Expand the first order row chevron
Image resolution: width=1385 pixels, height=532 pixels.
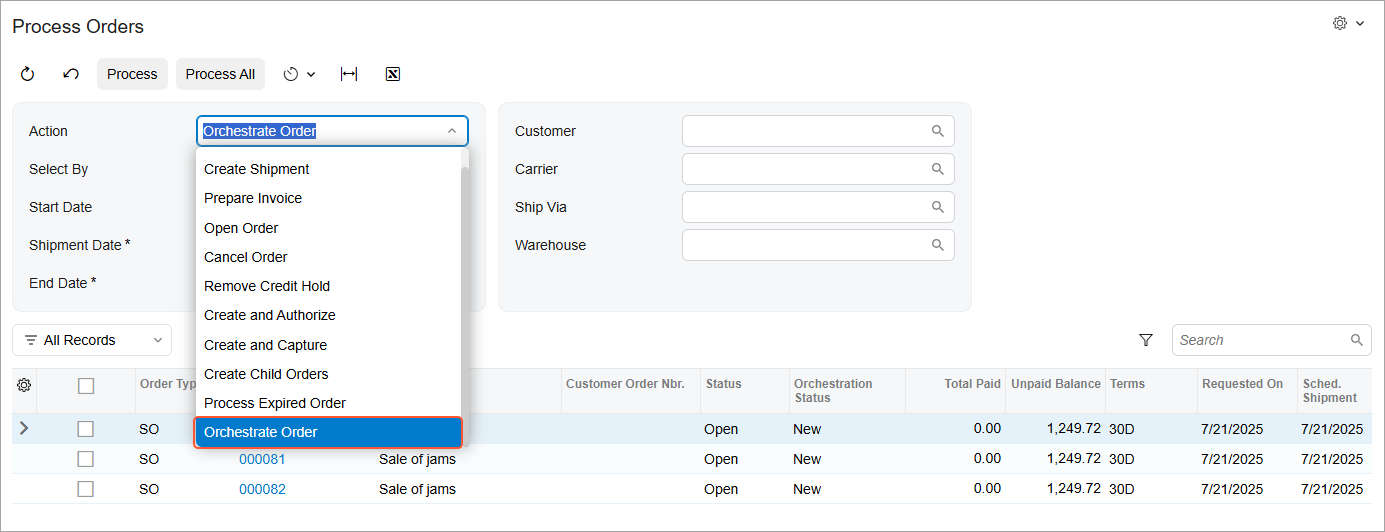(x=24, y=429)
